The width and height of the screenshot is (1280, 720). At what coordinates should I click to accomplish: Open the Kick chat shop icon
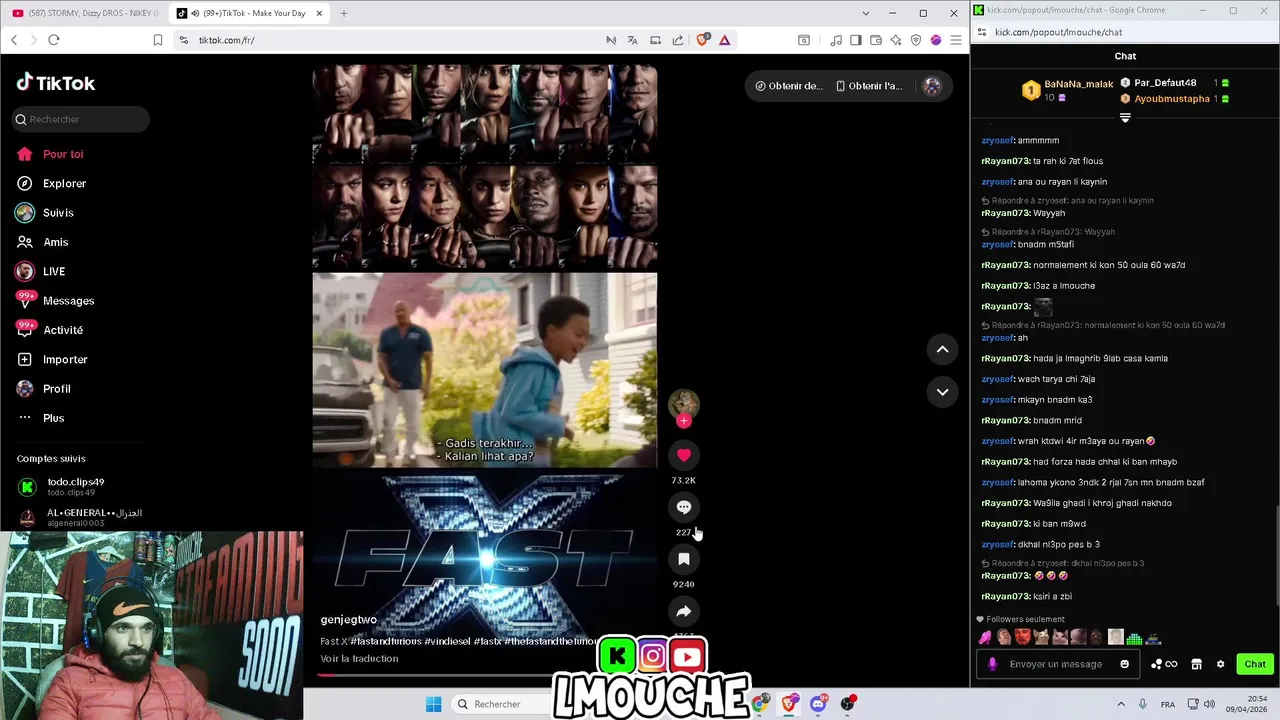1196,664
